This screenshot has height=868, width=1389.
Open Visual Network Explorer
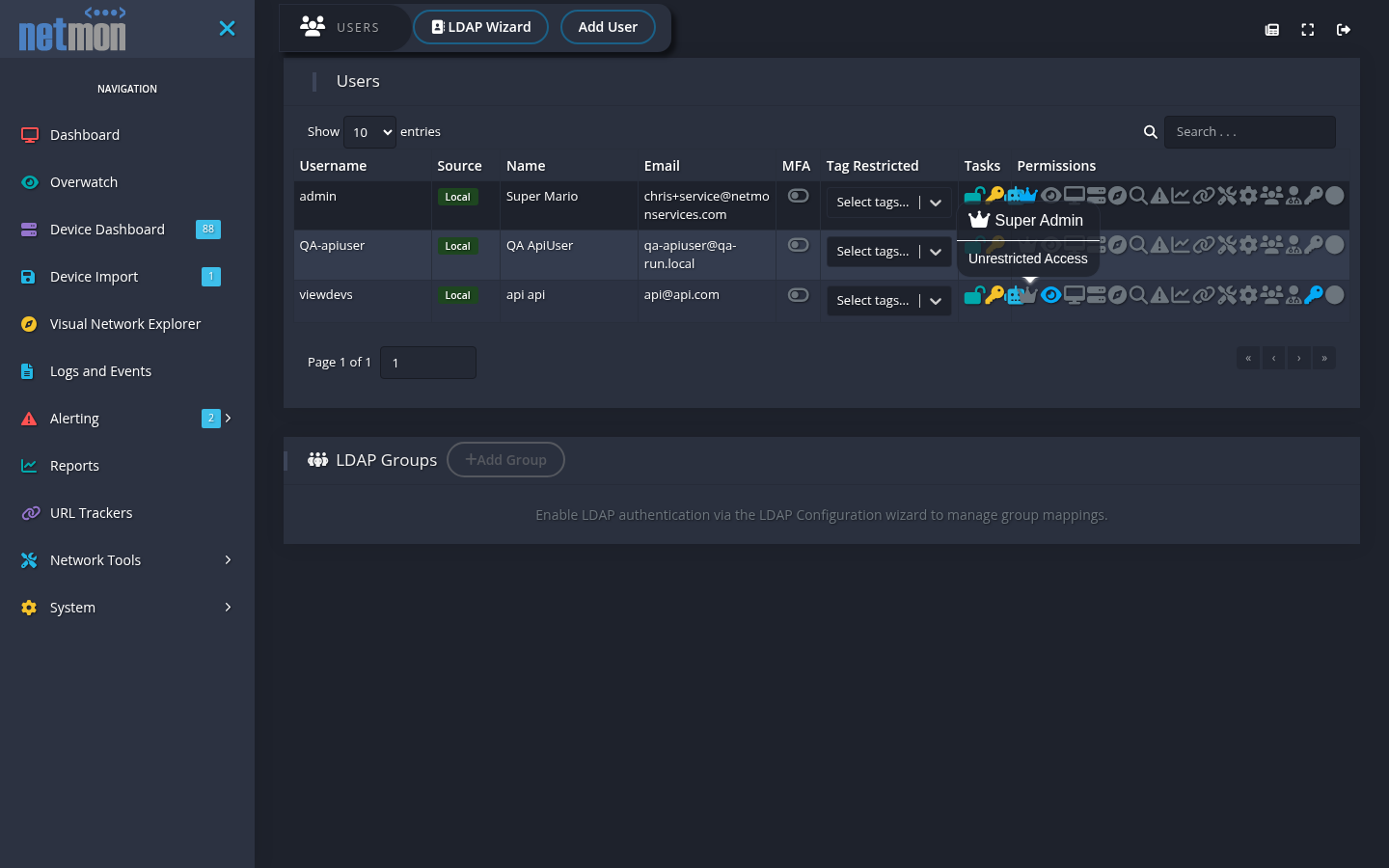coord(127,324)
